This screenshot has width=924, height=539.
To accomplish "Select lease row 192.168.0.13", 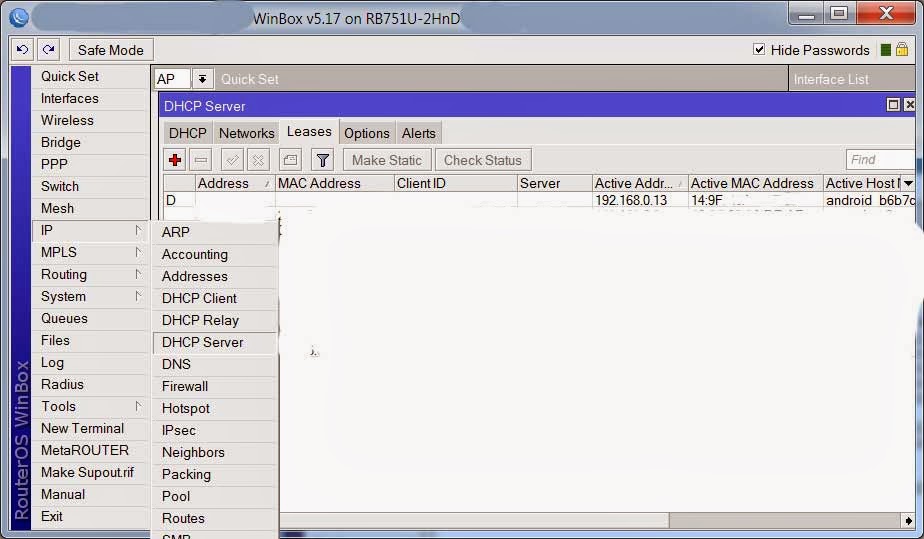I will pyautogui.click(x=539, y=200).
